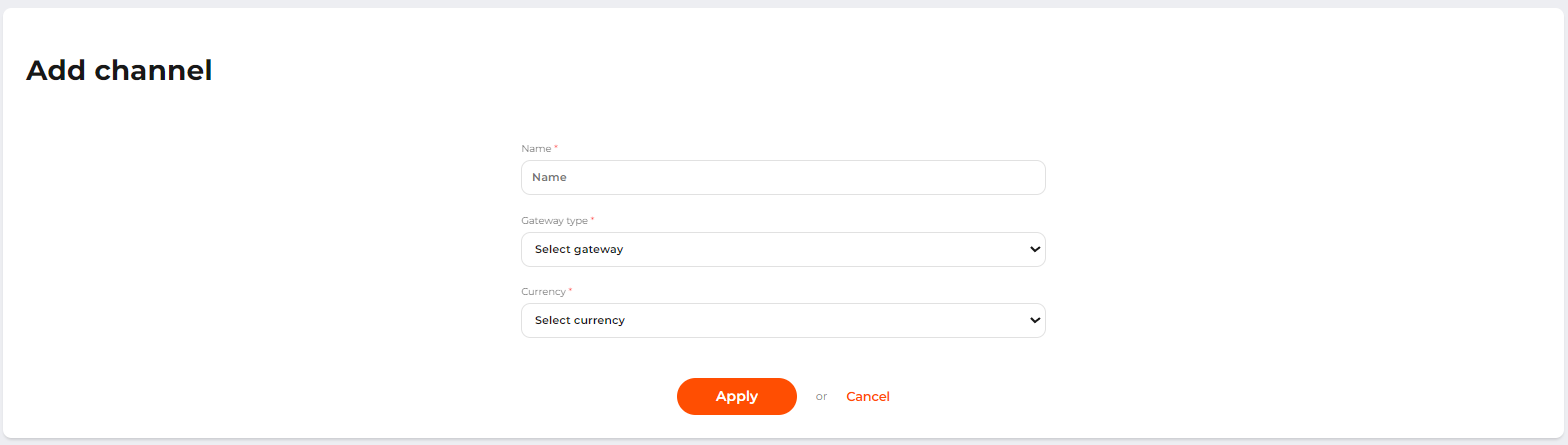The image size is (1568, 445).
Task: Click the Name field label
Action: [x=536, y=149]
